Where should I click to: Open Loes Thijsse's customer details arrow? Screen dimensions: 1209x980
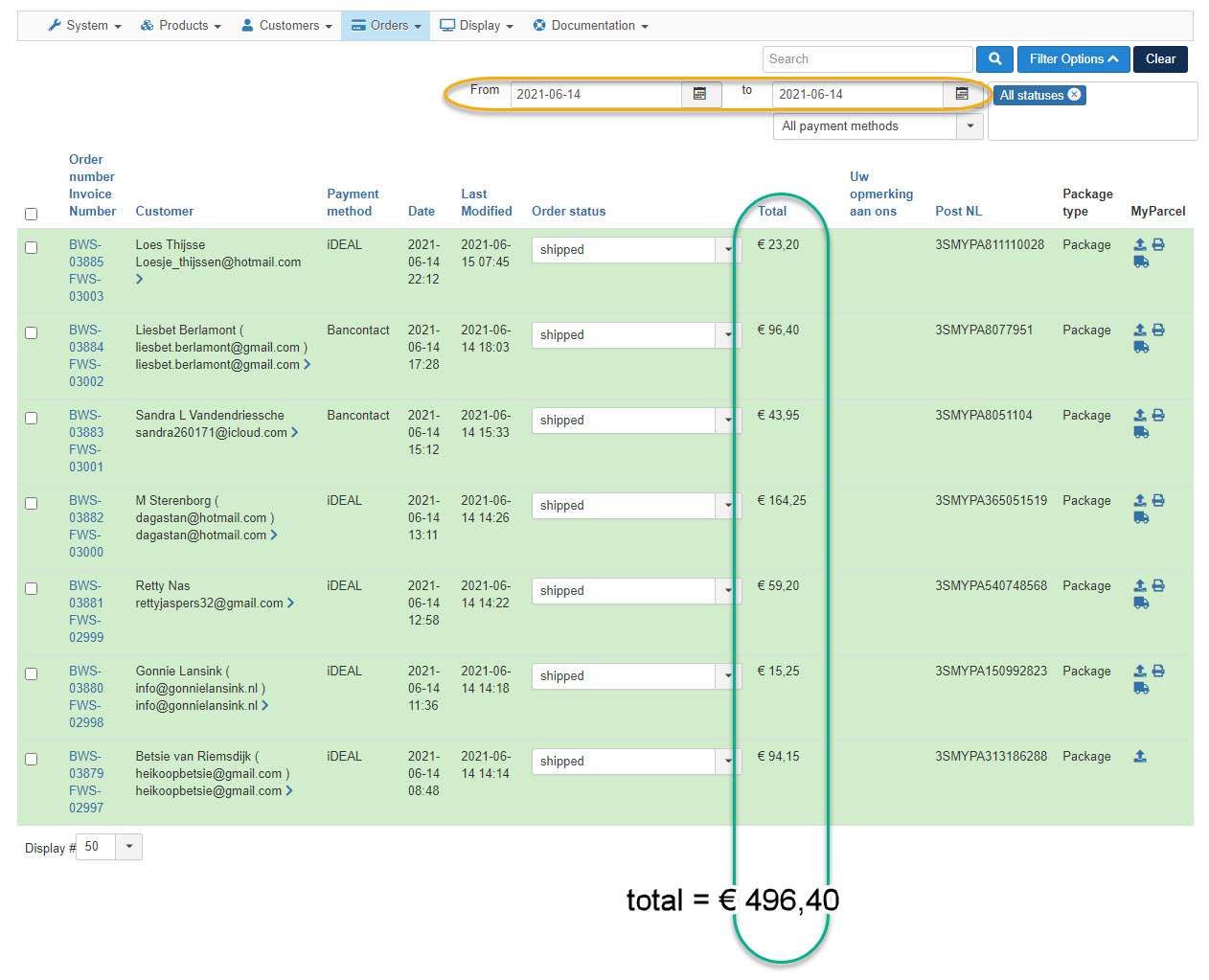click(x=140, y=279)
